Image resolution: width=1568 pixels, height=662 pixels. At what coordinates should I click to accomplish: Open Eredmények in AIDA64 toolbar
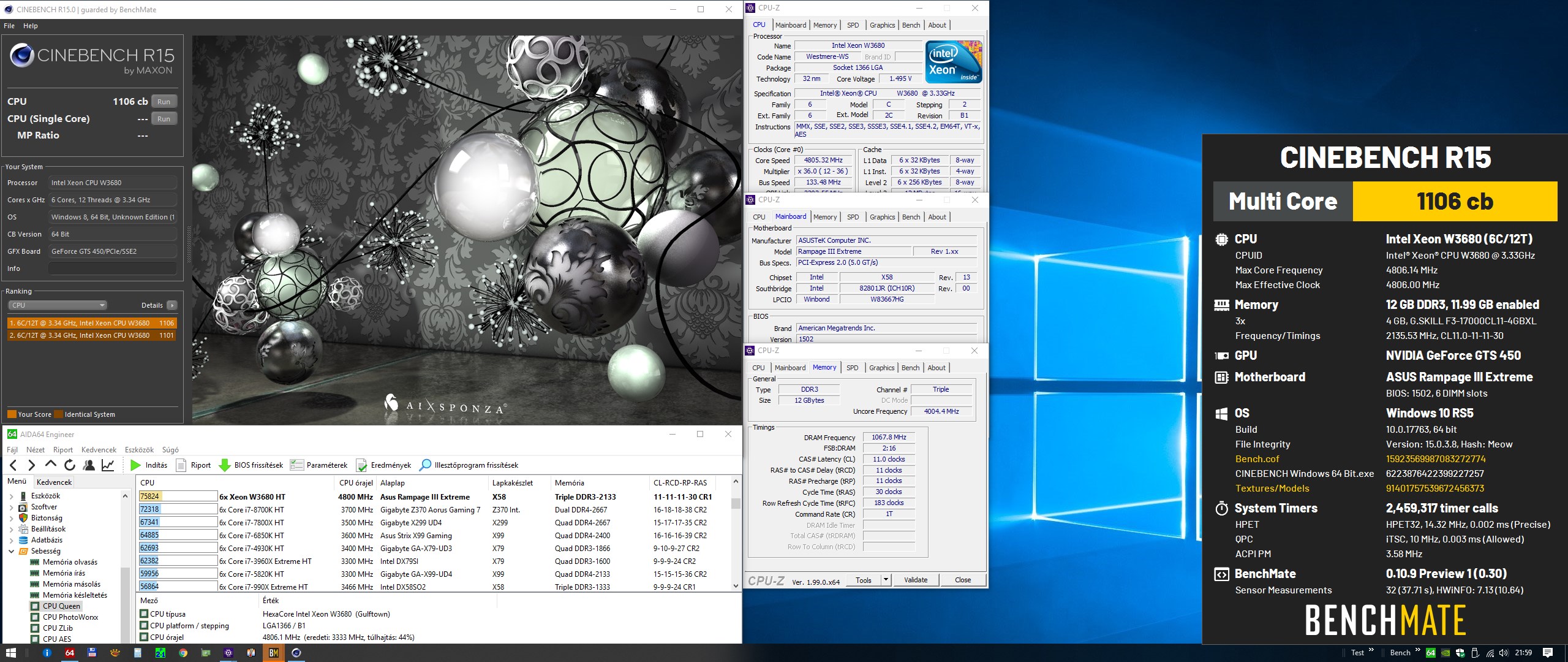[383, 465]
